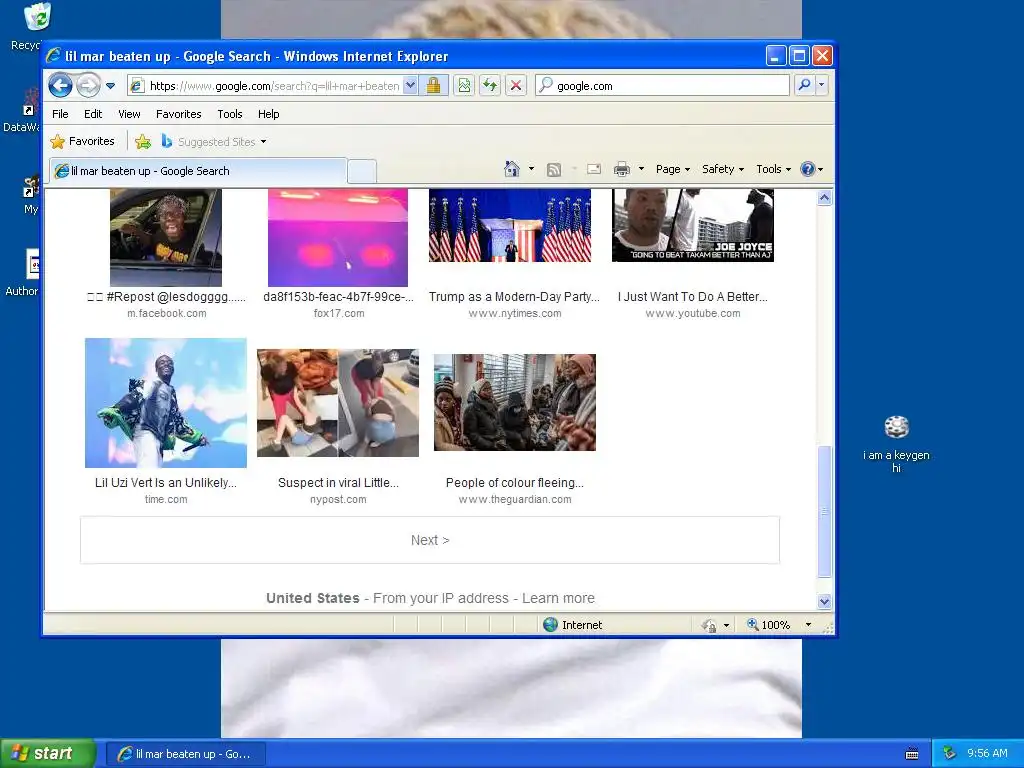Click the address bar URL field
The image size is (1024, 768).
274,86
